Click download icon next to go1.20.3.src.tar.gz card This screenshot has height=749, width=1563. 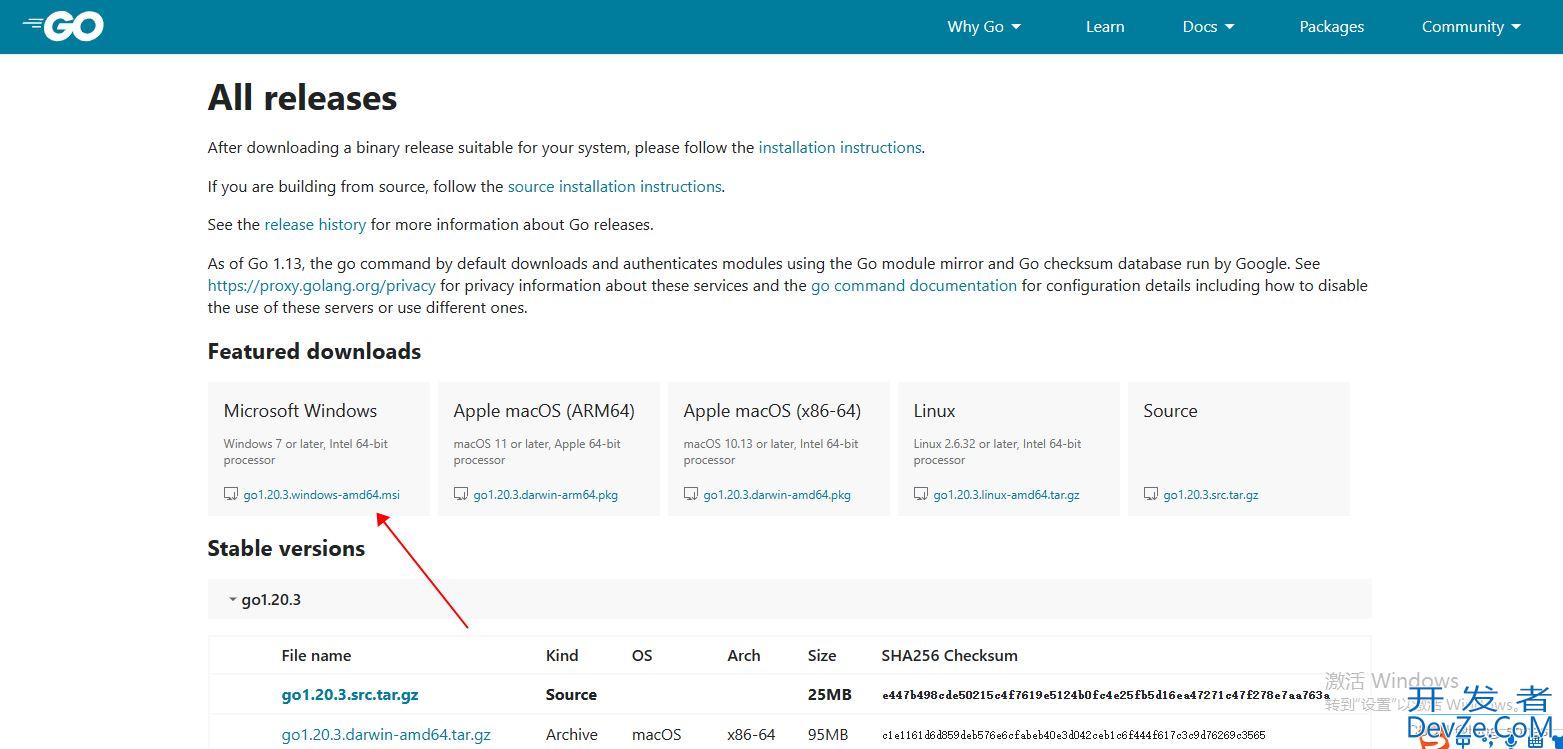pyautogui.click(x=1151, y=494)
